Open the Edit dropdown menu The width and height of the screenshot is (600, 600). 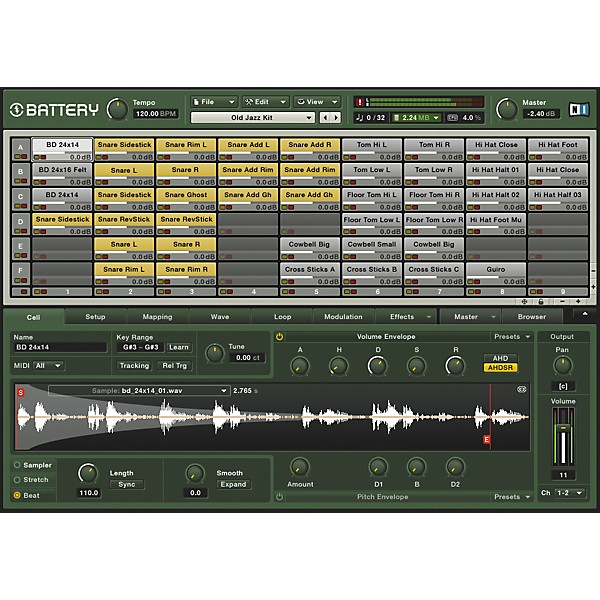266,102
